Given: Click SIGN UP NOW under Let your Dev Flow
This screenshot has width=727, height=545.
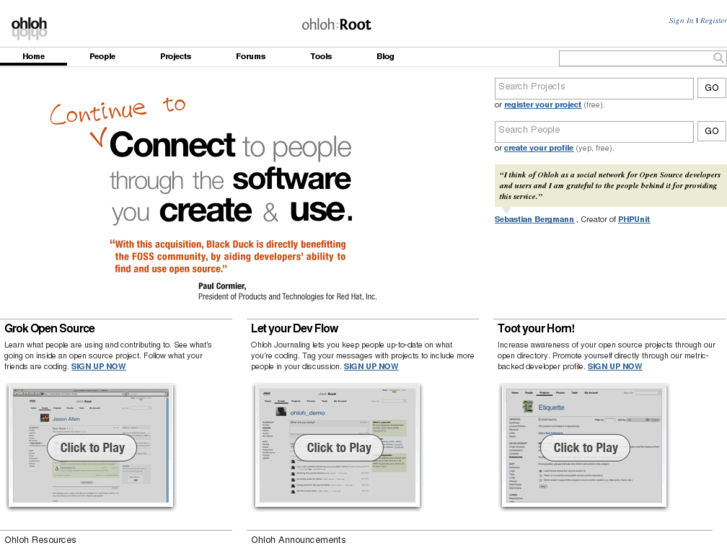Looking at the screenshot, I should pyautogui.click(x=371, y=366).
